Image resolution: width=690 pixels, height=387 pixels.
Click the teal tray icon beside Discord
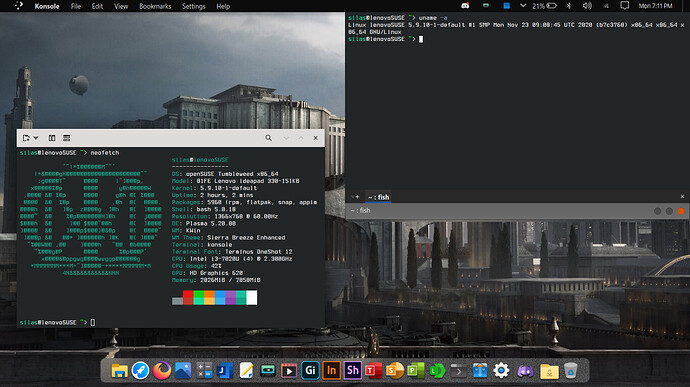point(486,6)
